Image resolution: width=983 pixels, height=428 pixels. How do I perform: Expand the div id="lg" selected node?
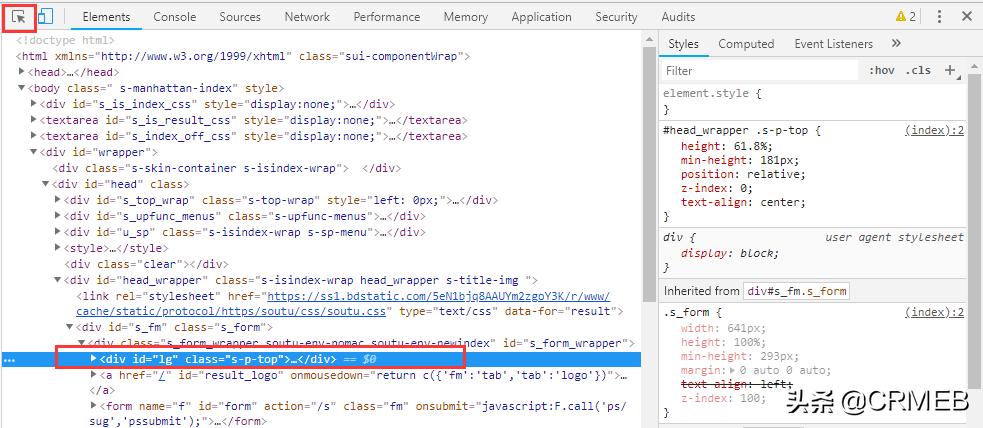click(94, 359)
